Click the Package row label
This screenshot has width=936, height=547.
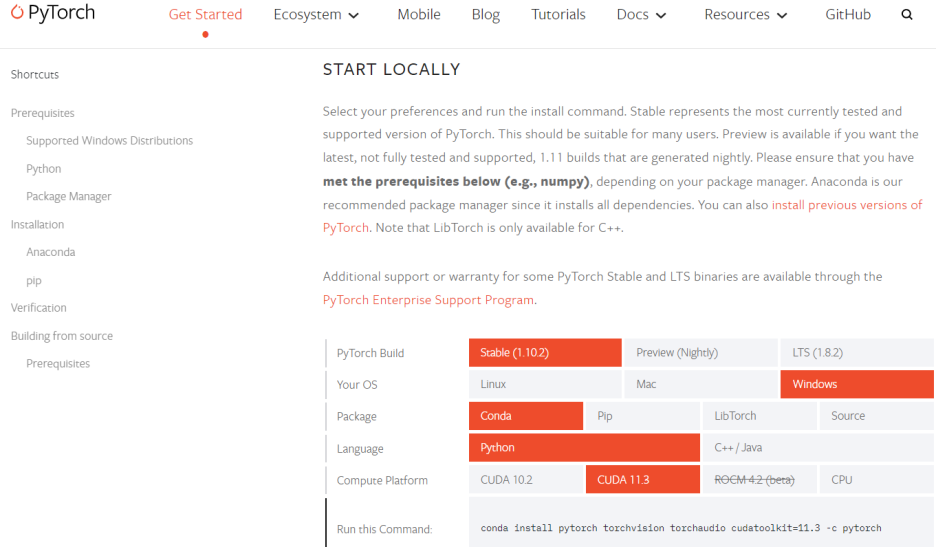coord(356,416)
